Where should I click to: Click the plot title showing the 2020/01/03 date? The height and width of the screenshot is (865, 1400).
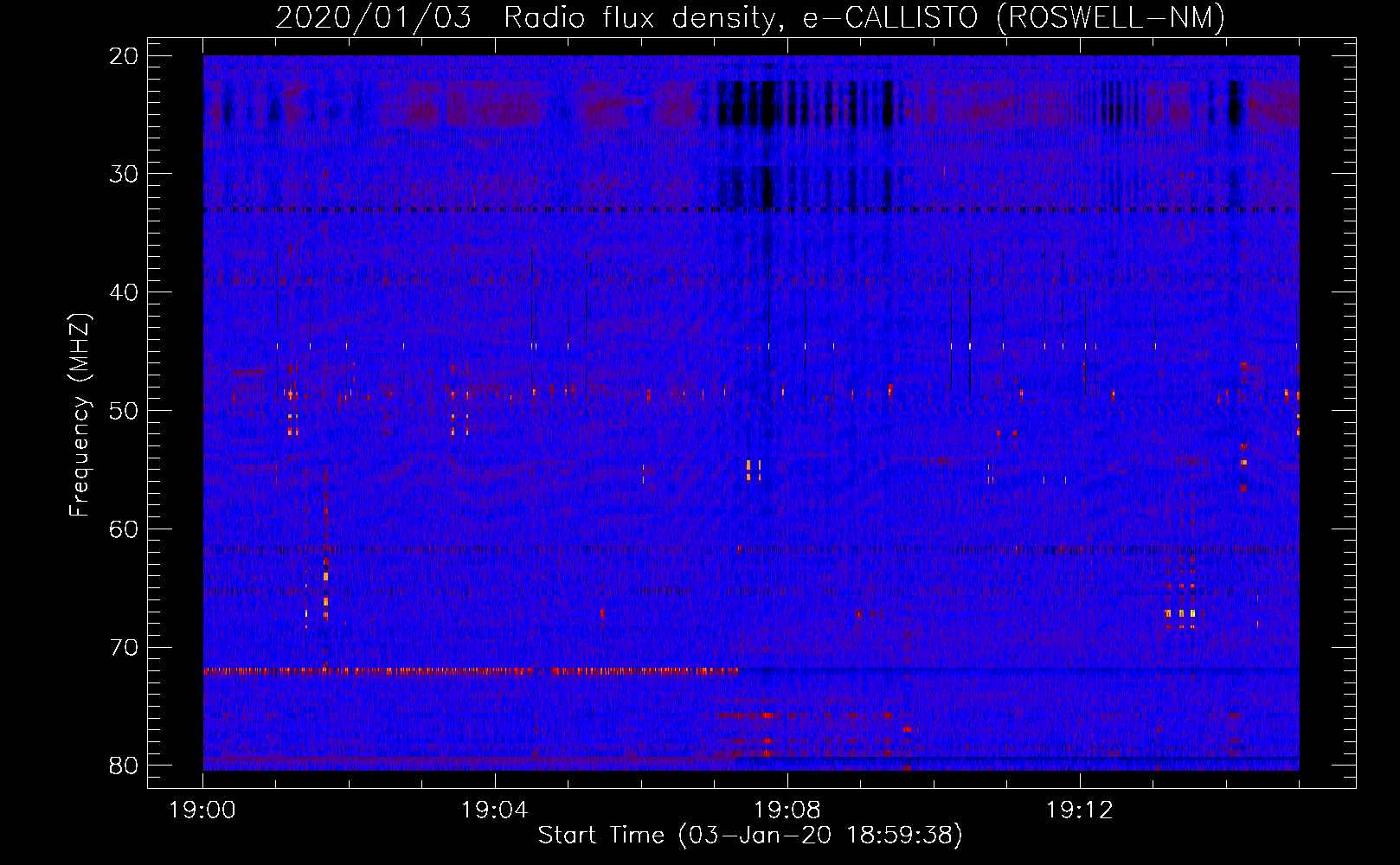pyautogui.click(x=750, y=17)
